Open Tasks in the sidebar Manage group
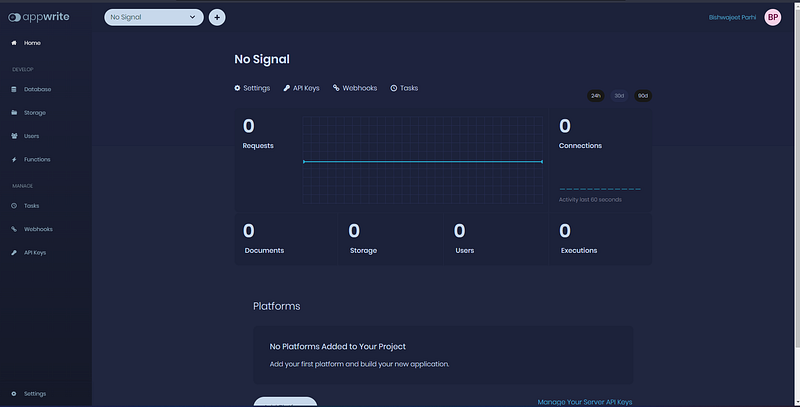Screen dimensions: 800x407 (31, 206)
